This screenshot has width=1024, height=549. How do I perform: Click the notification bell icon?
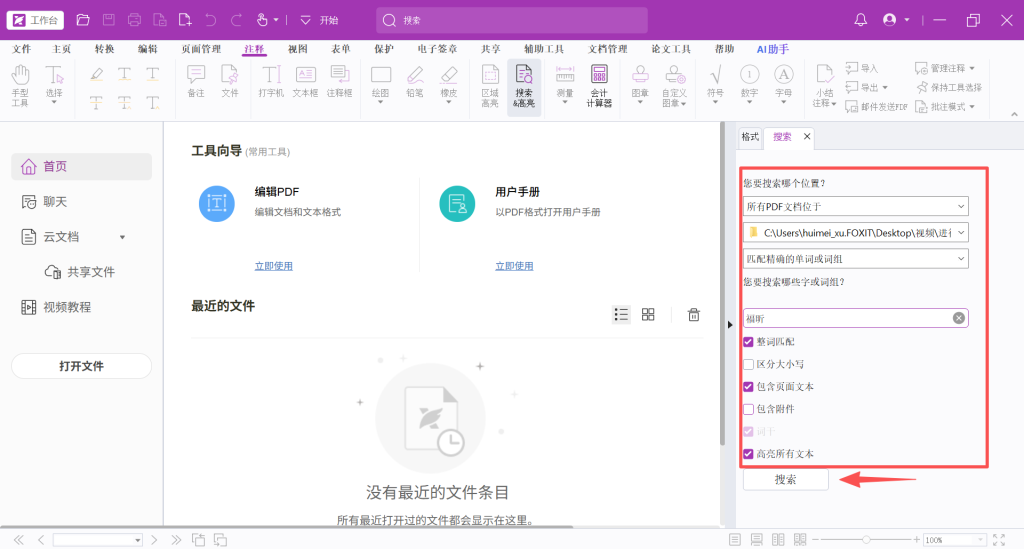[861, 20]
